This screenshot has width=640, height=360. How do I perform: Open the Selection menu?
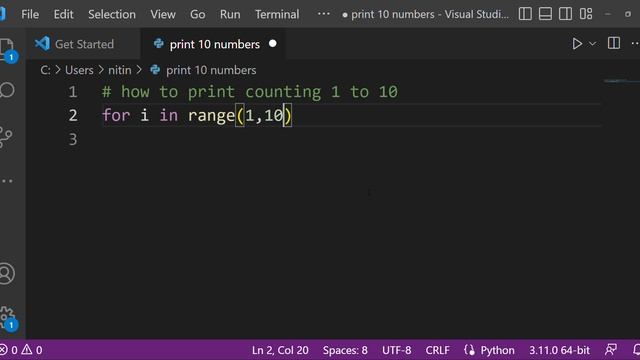point(112,14)
